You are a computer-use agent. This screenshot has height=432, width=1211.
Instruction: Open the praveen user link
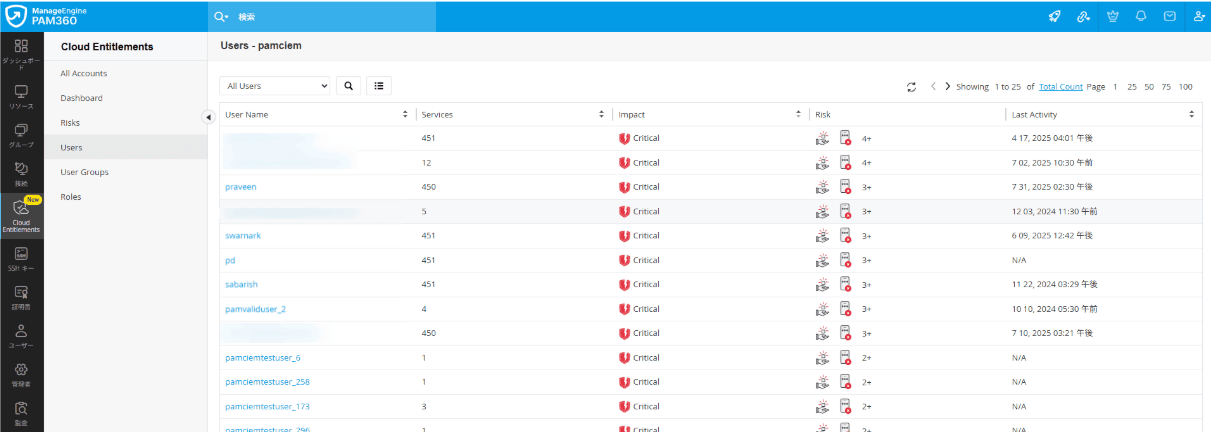[x=241, y=187]
